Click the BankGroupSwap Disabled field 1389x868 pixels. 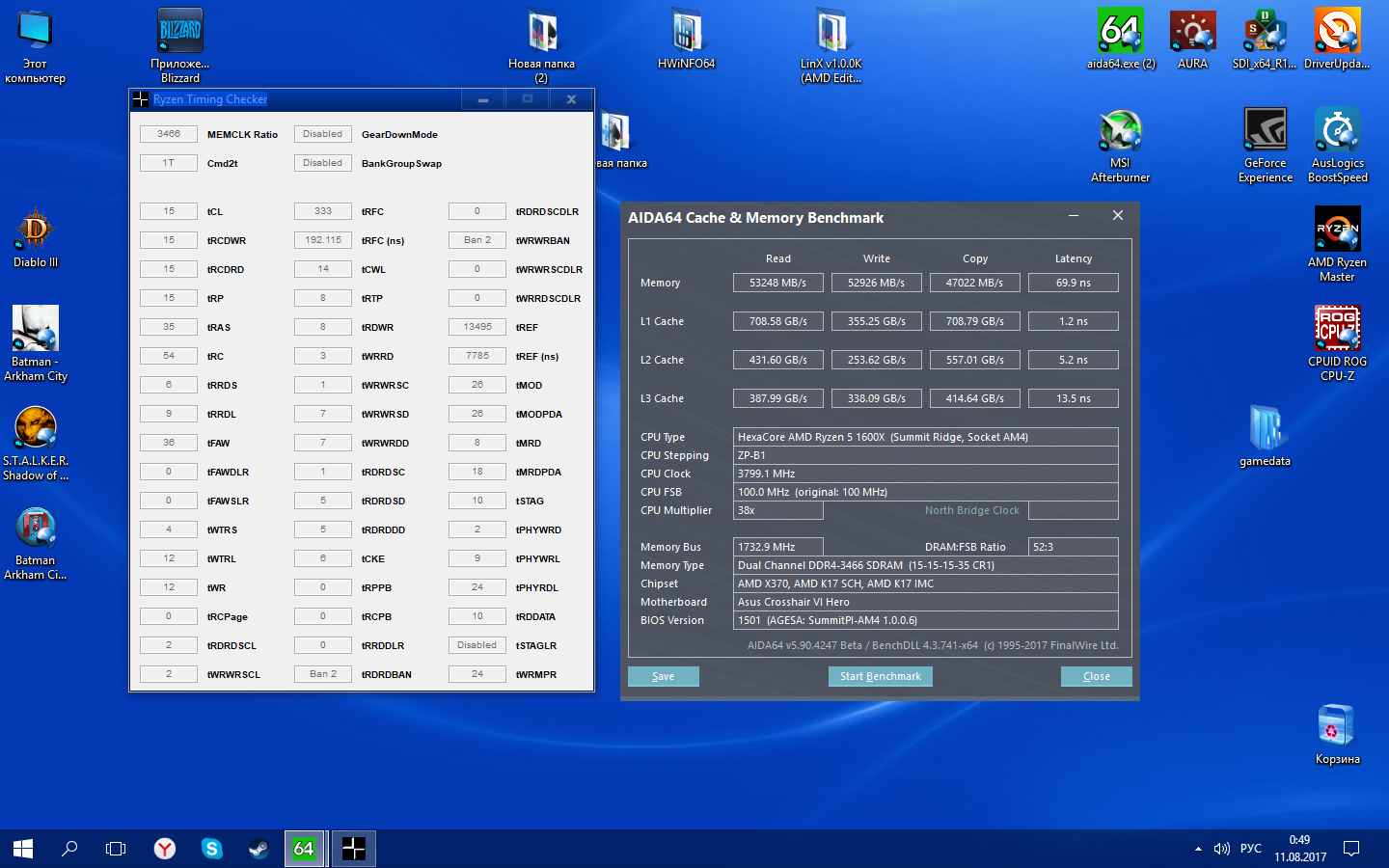coord(323,163)
